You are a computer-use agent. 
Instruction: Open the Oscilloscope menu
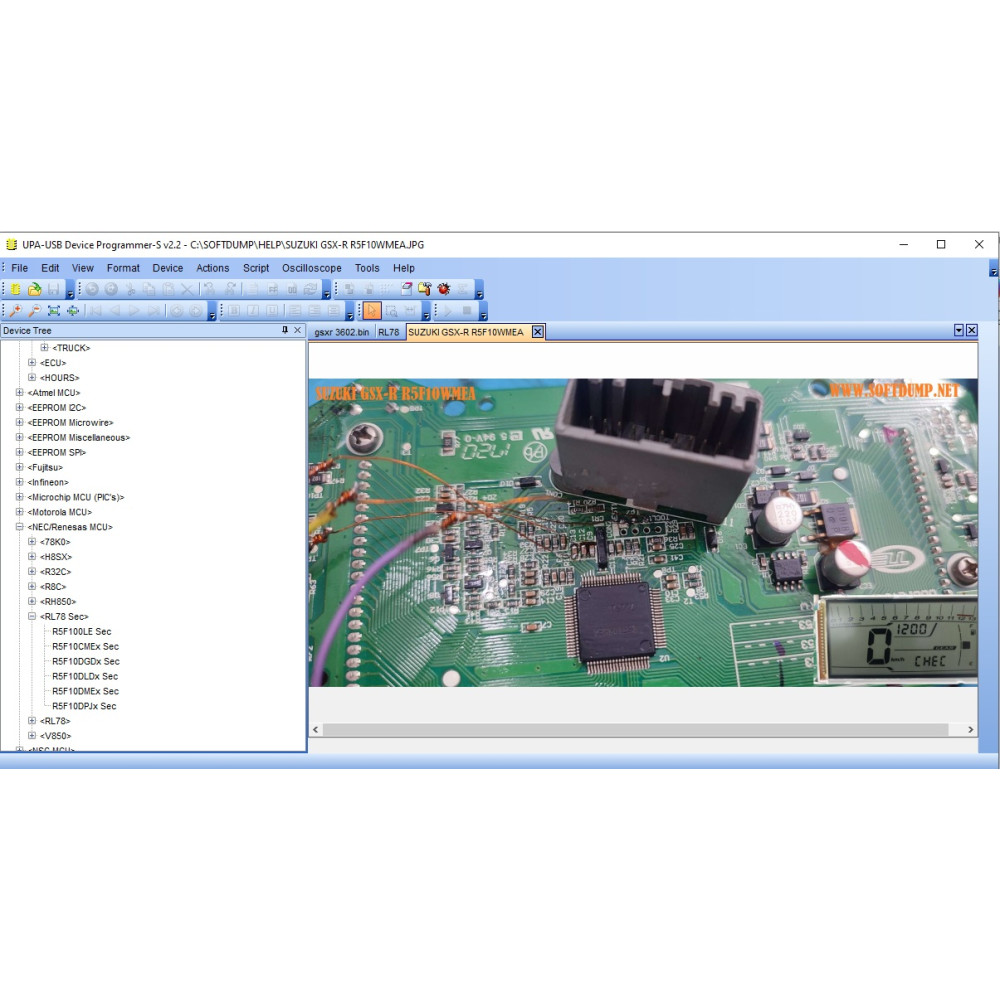(312, 268)
